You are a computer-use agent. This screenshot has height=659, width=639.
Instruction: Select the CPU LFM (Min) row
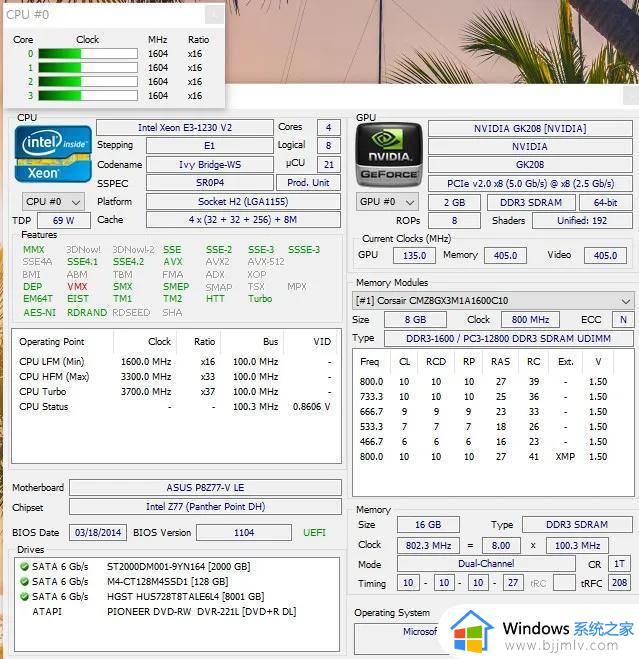tap(176, 361)
